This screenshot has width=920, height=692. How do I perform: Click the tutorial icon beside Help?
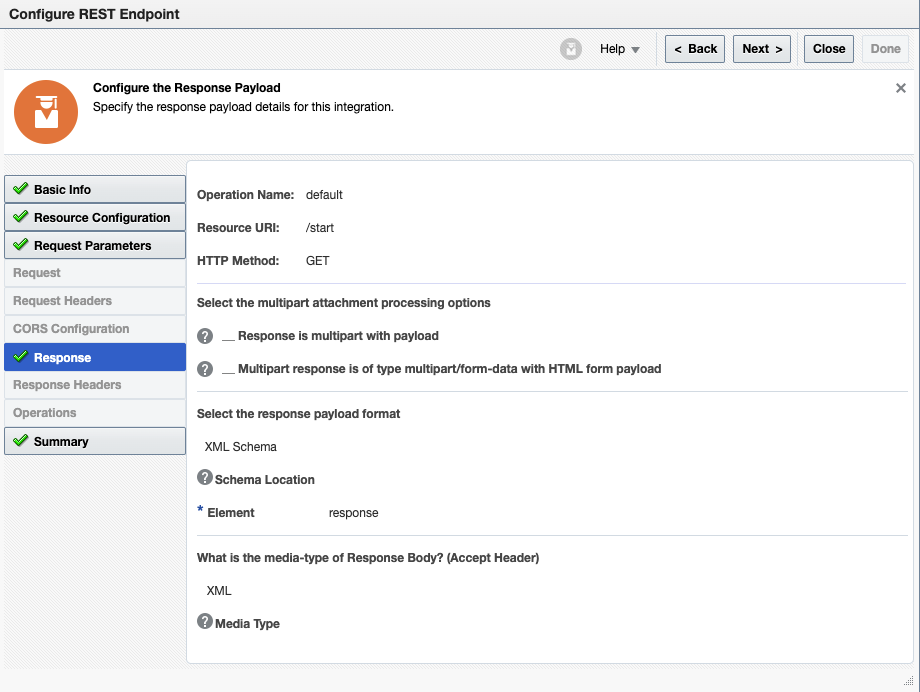click(x=570, y=49)
